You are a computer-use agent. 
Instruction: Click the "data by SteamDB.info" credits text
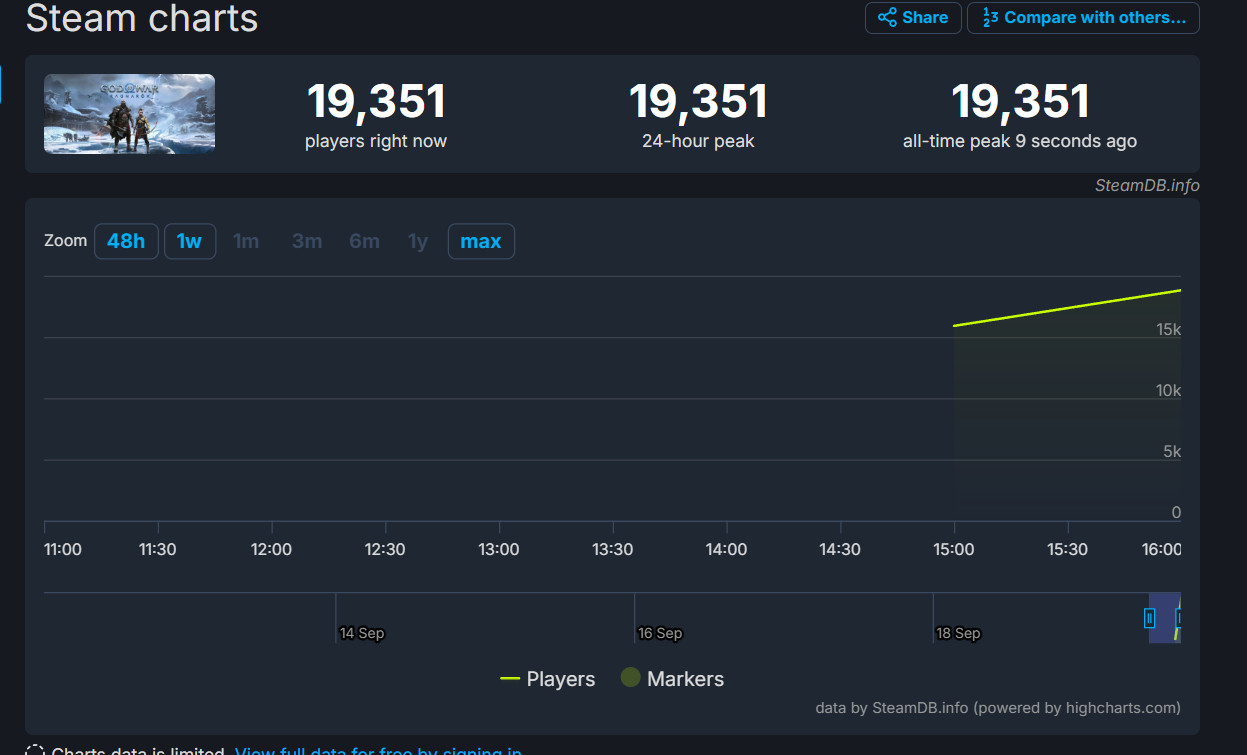998,708
